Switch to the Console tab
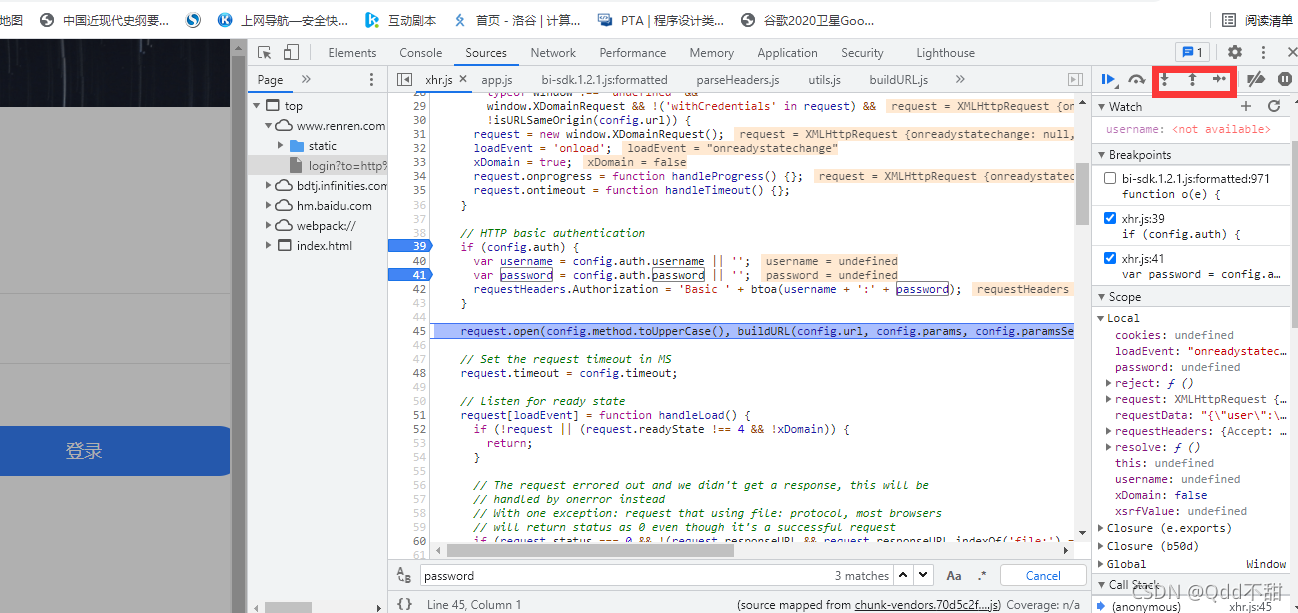The width and height of the screenshot is (1298, 613). point(421,53)
